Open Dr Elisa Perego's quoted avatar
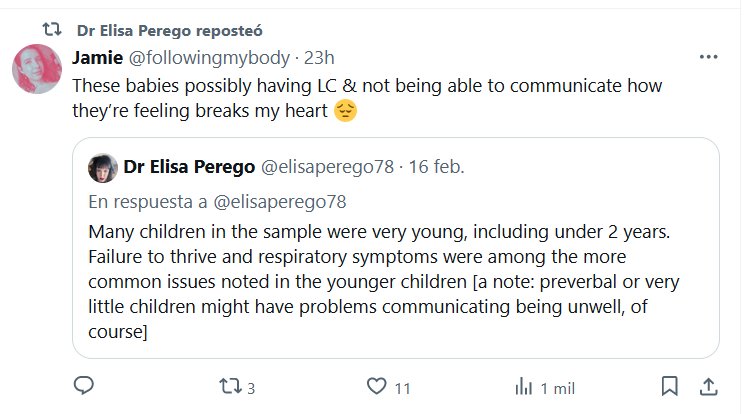 click(x=101, y=165)
